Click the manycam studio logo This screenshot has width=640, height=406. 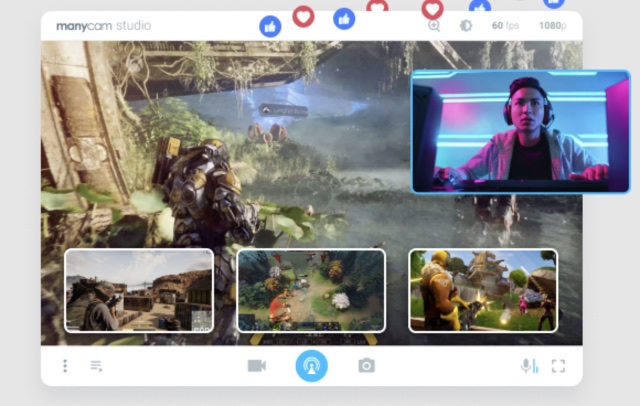104,26
